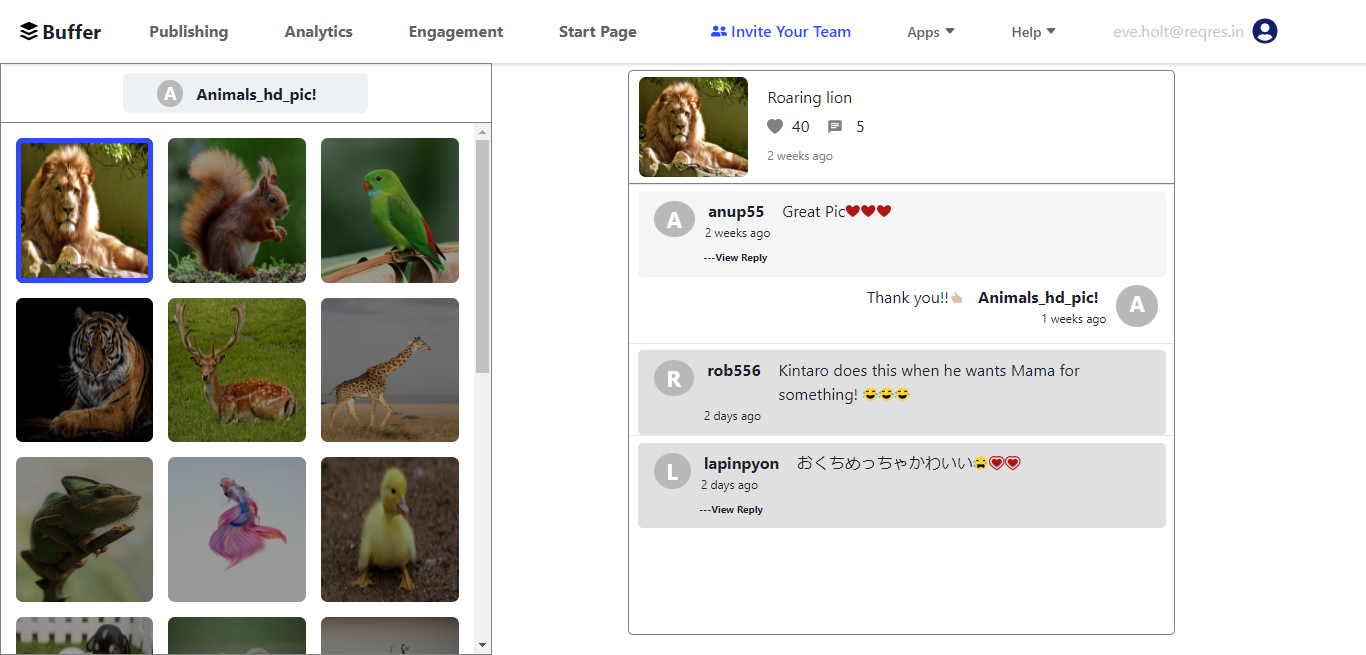Click Invite Your Team link
Screen dimensions: 1366x655
coord(780,32)
